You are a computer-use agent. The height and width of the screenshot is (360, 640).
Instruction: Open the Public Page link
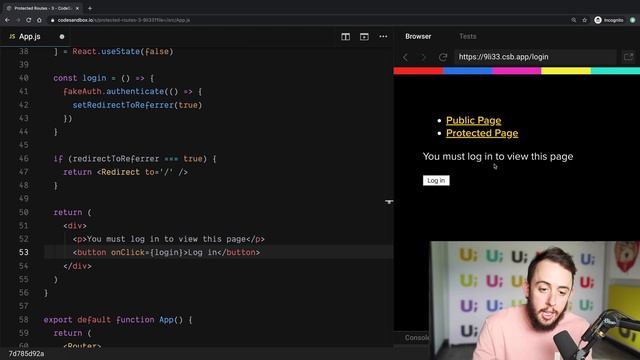coord(473,120)
